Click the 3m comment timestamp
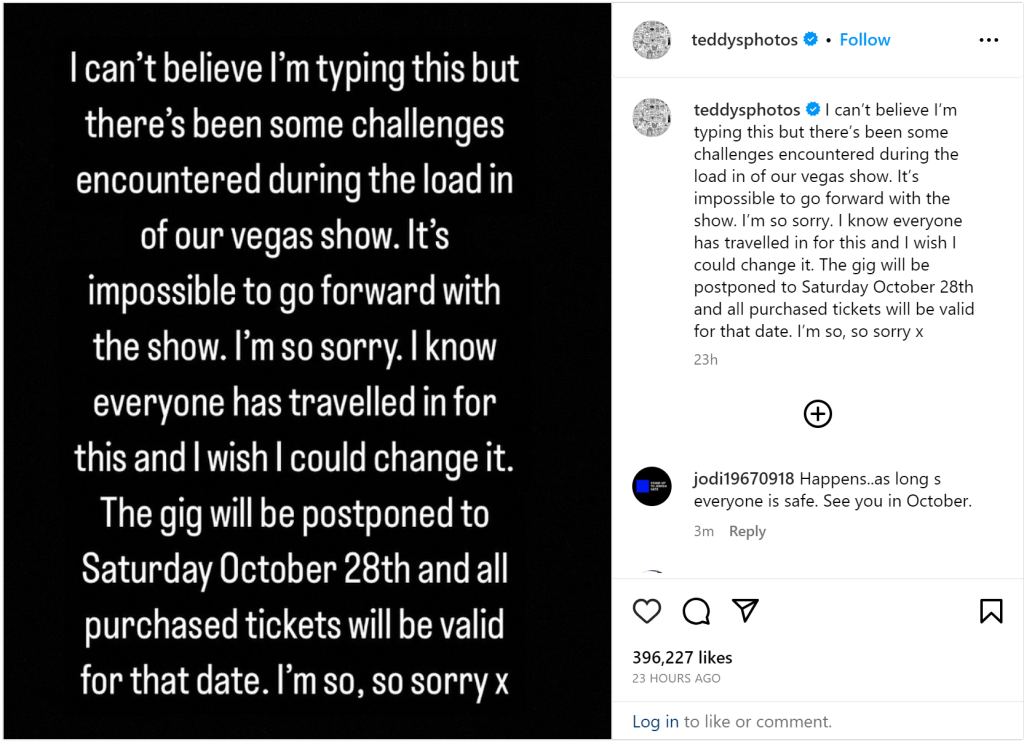 pyautogui.click(x=704, y=532)
